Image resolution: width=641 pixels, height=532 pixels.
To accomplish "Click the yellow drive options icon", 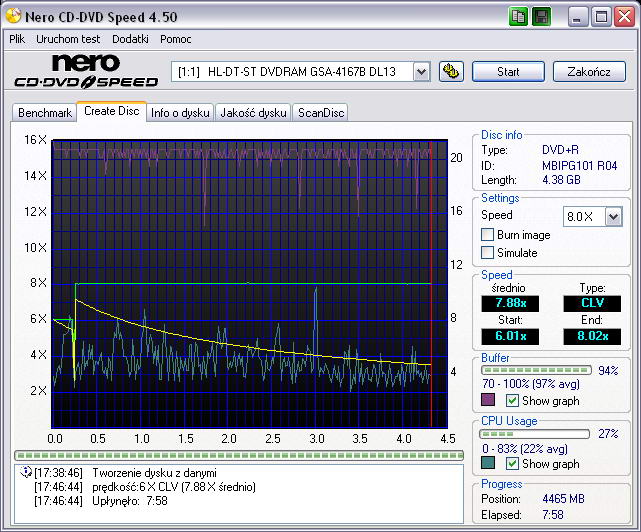I will (x=451, y=71).
